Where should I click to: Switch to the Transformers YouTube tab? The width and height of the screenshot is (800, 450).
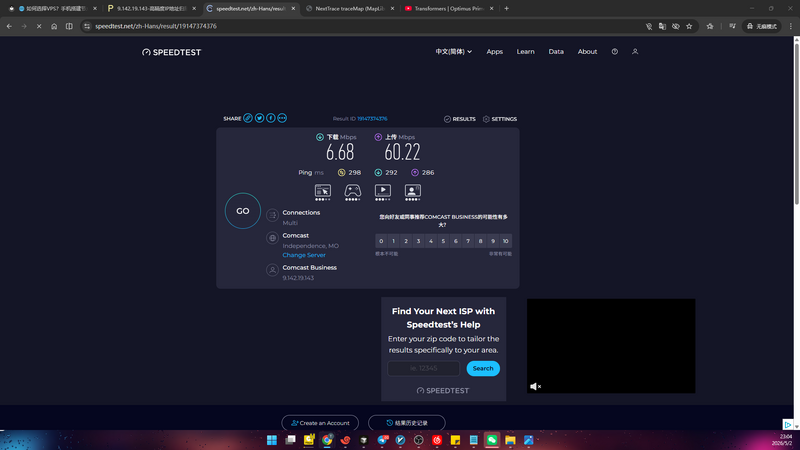point(449,9)
